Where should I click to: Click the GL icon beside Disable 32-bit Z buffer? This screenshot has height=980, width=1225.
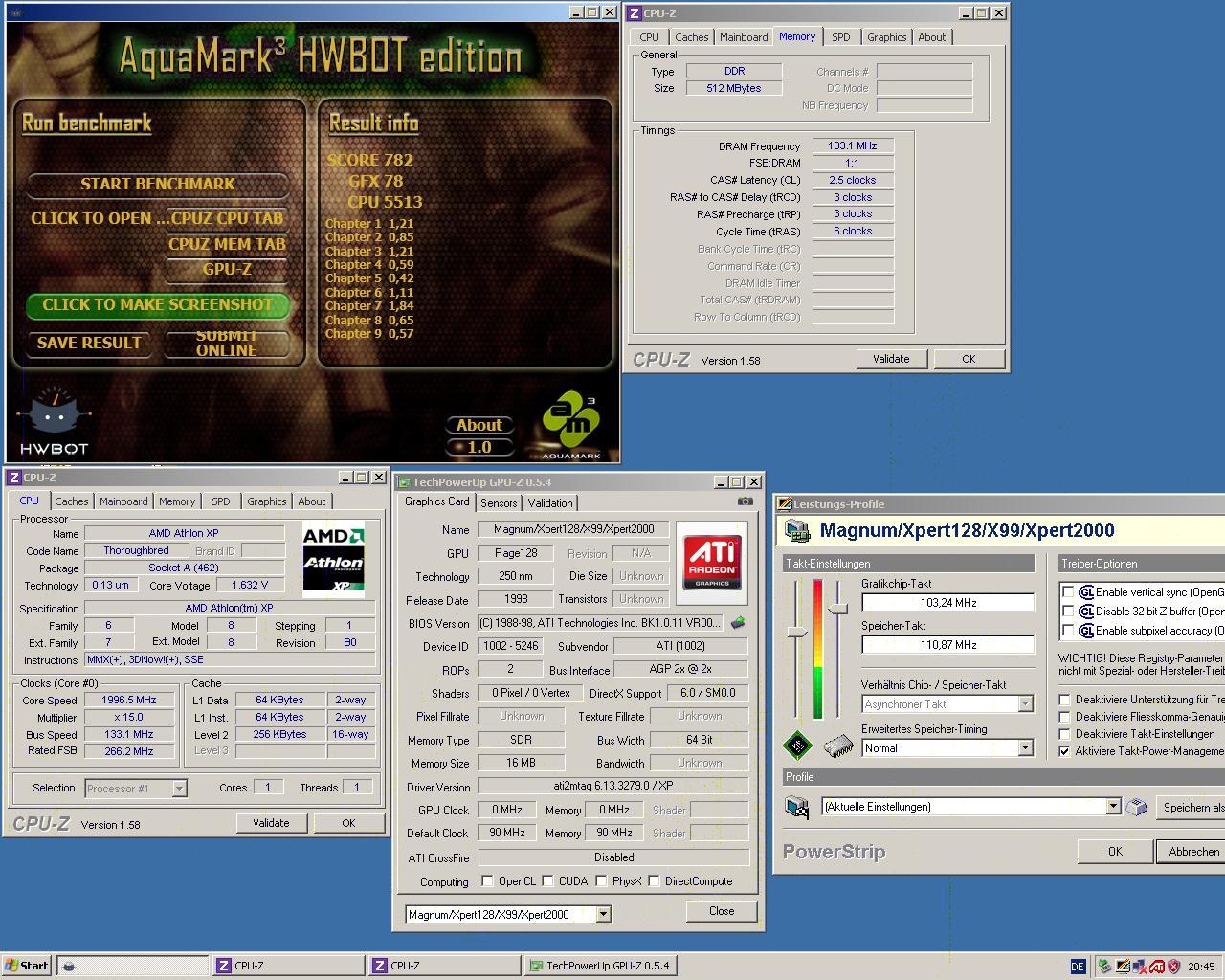click(x=1086, y=612)
